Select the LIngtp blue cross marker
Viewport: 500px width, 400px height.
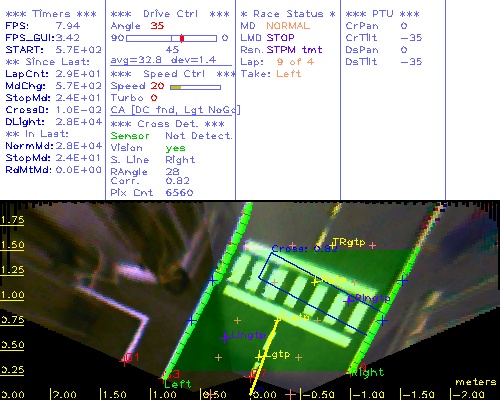coord(226,337)
